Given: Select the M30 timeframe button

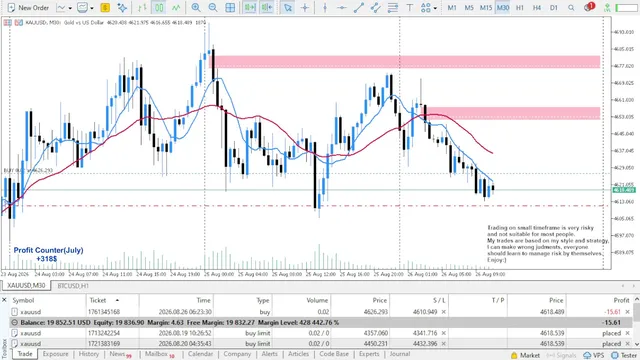Looking at the screenshot, I should (503, 8).
